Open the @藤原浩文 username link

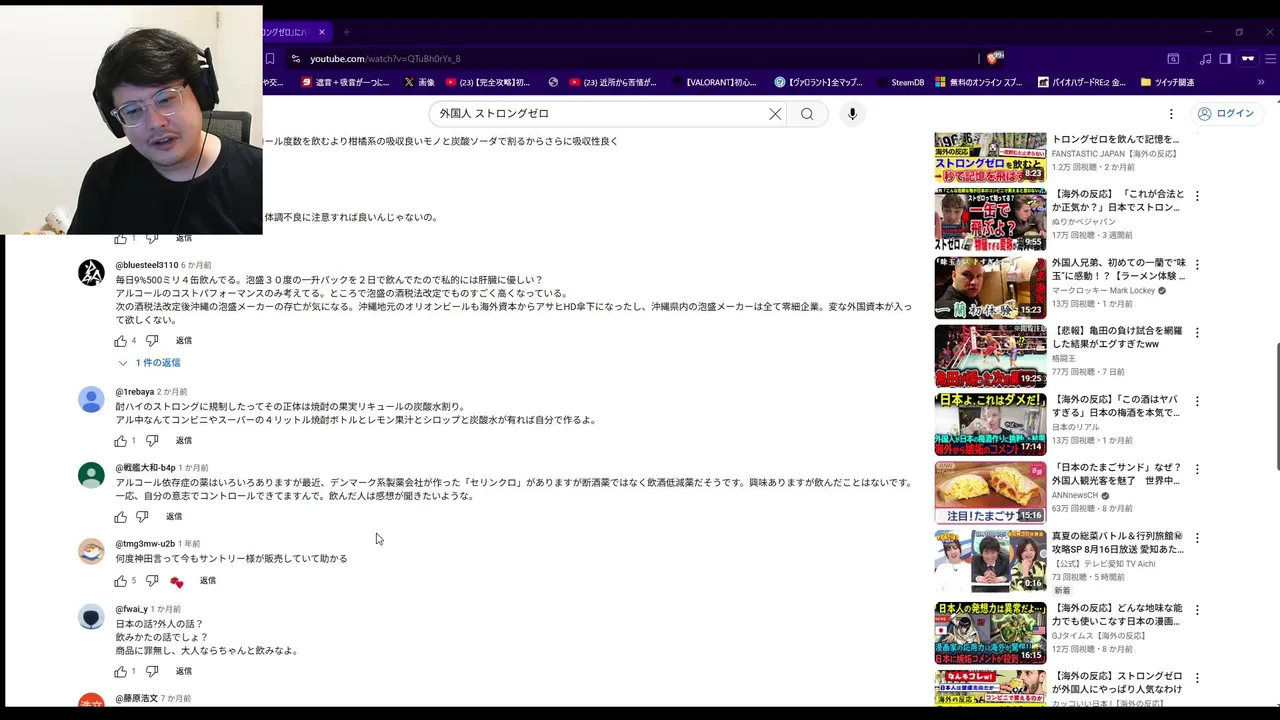(136, 698)
